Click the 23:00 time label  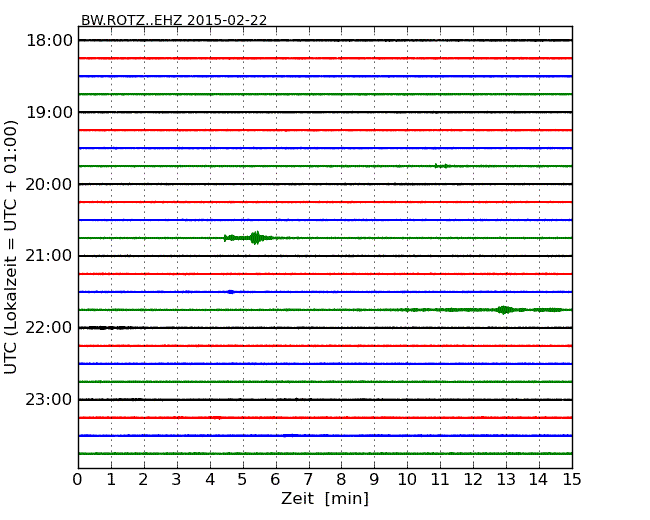(49, 399)
